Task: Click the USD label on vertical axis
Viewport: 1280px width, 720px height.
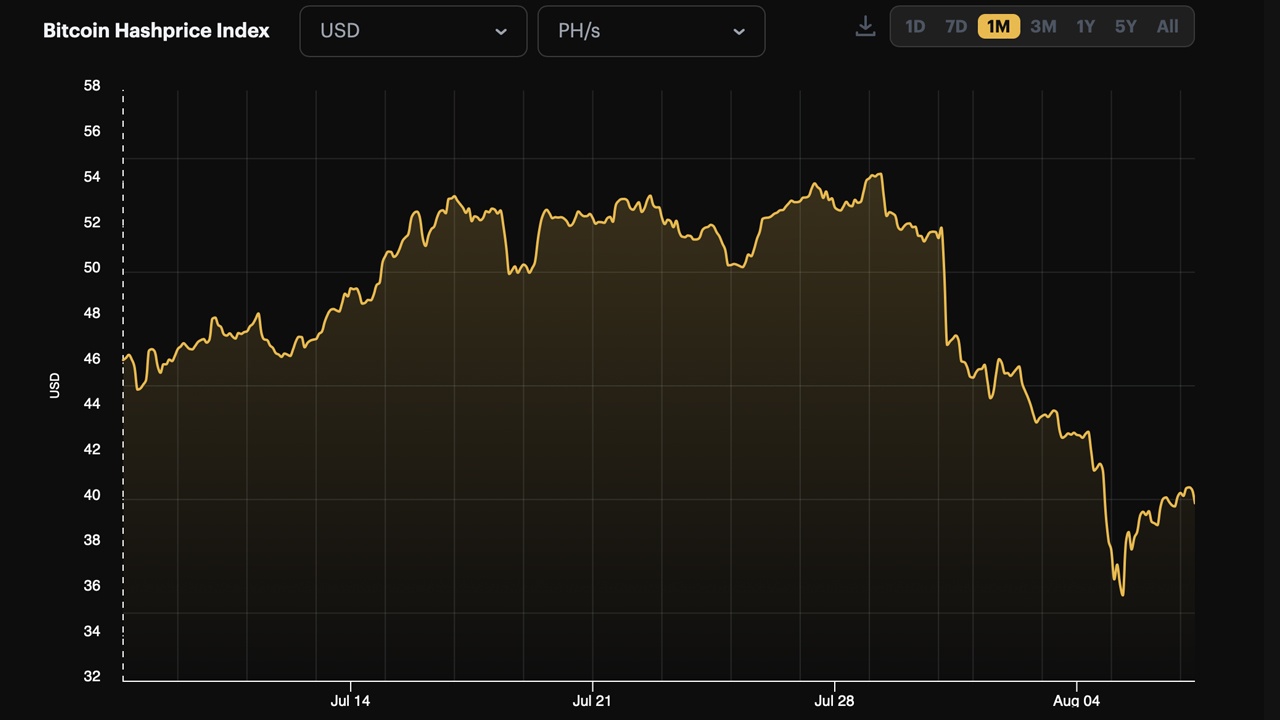Action: click(54, 383)
